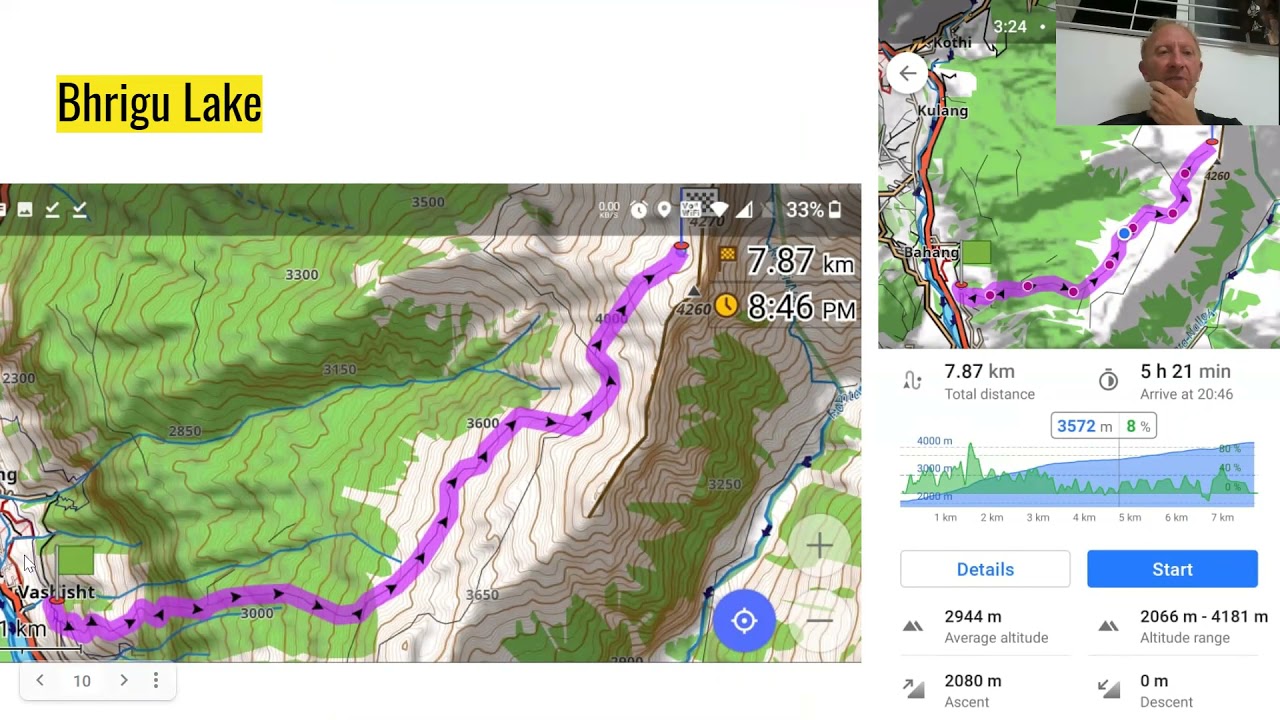Screen dimensions: 1280x720
Task: Click the location pin status icon
Action: [x=664, y=210]
